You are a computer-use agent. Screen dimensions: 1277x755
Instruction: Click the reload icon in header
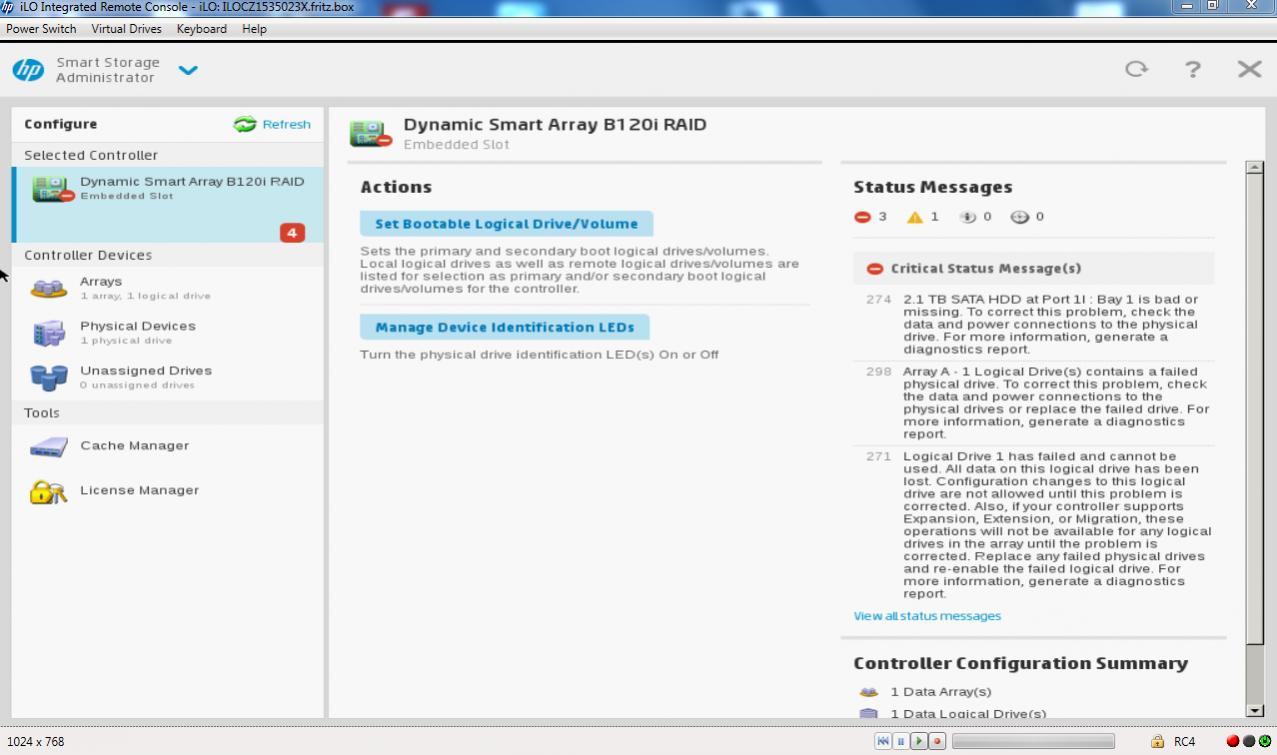click(1136, 69)
